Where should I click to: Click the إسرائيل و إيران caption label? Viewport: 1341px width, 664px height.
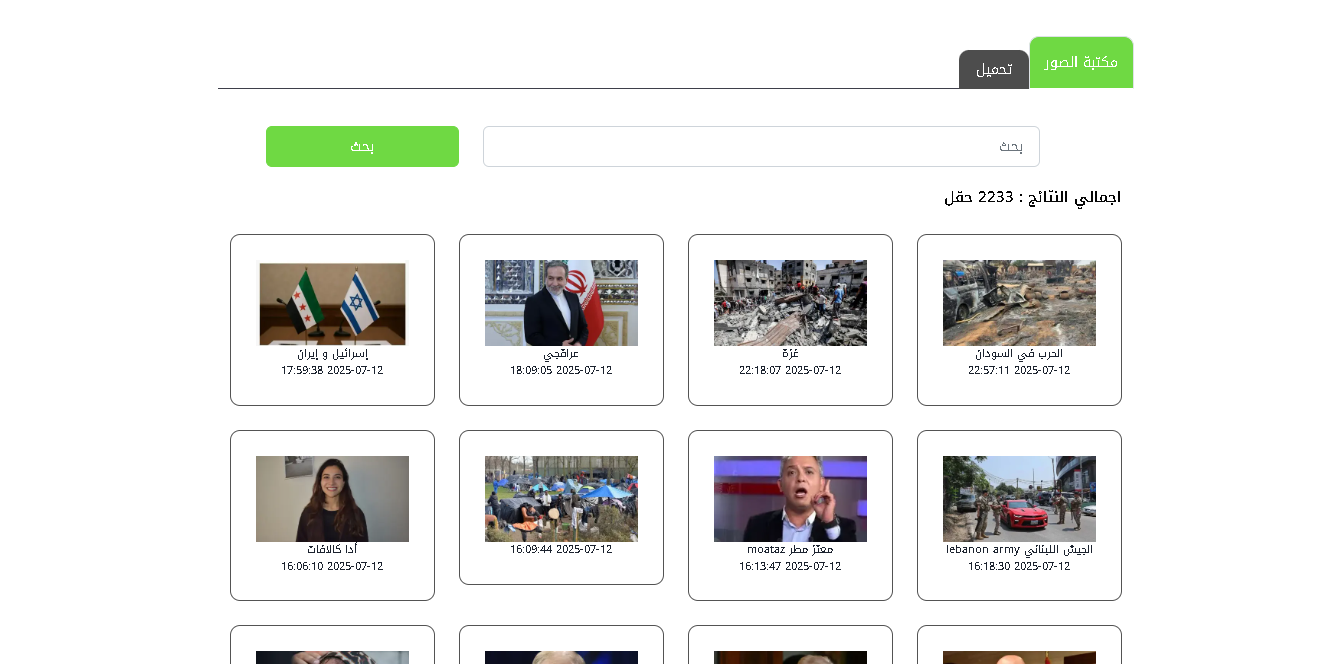click(x=332, y=354)
